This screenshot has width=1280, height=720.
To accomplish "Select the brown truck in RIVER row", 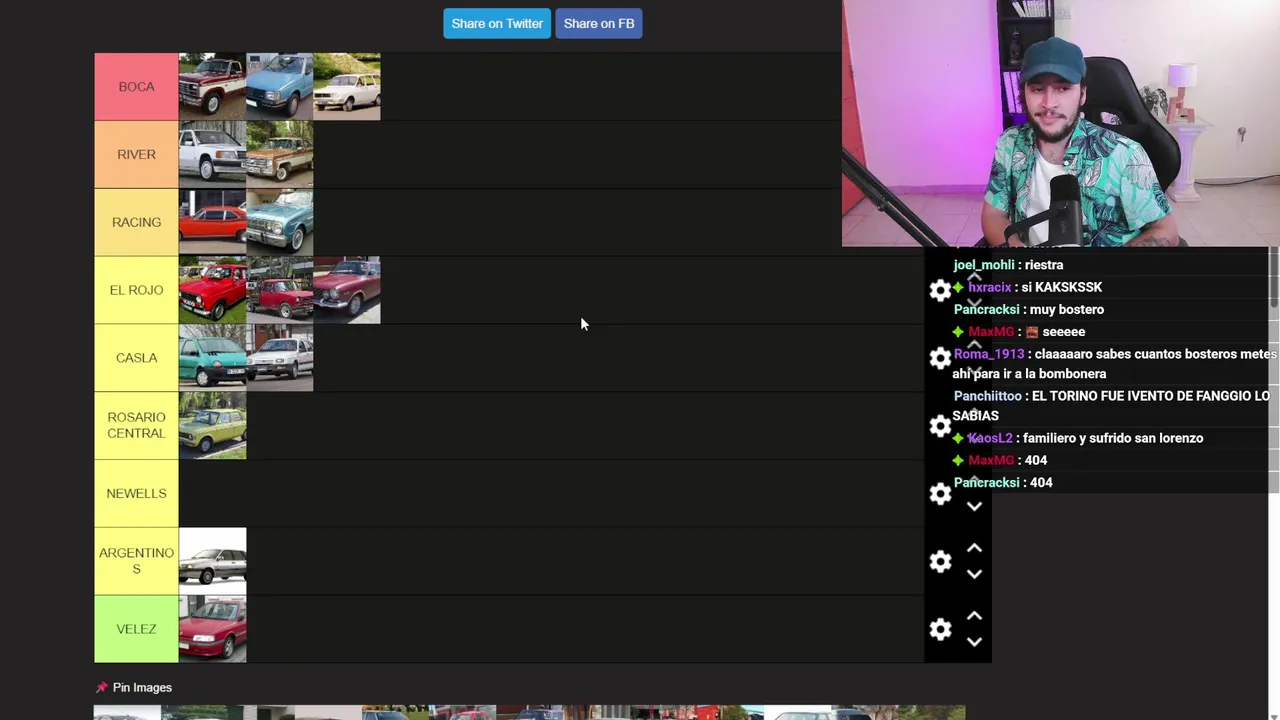I will (x=279, y=154).
